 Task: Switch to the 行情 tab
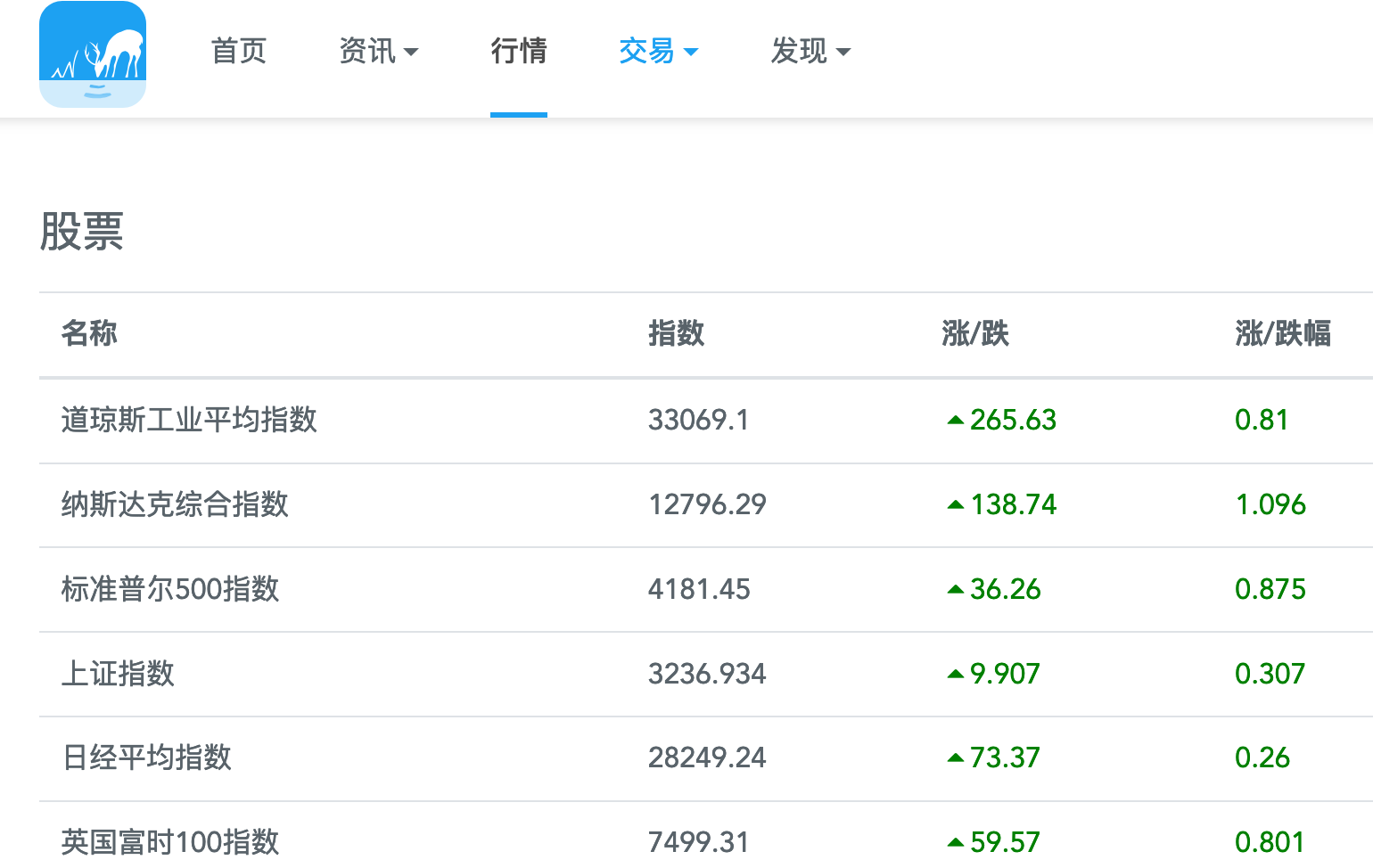click(518, 52)
